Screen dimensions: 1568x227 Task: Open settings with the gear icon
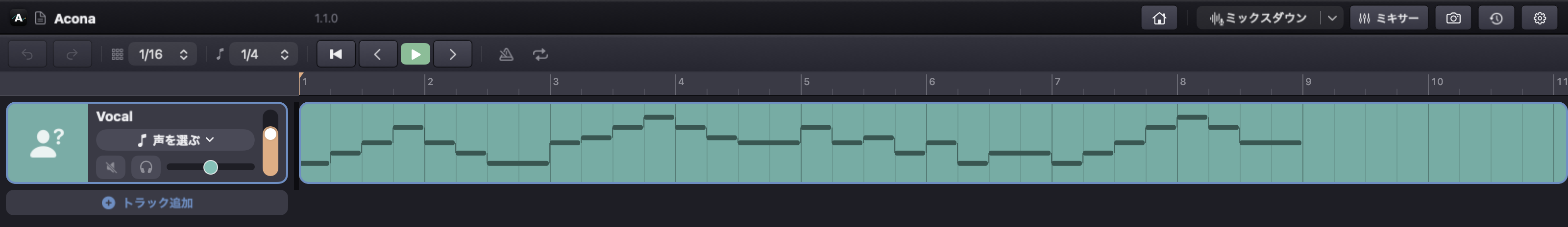pyautogui.click(x=1540, y=18)
